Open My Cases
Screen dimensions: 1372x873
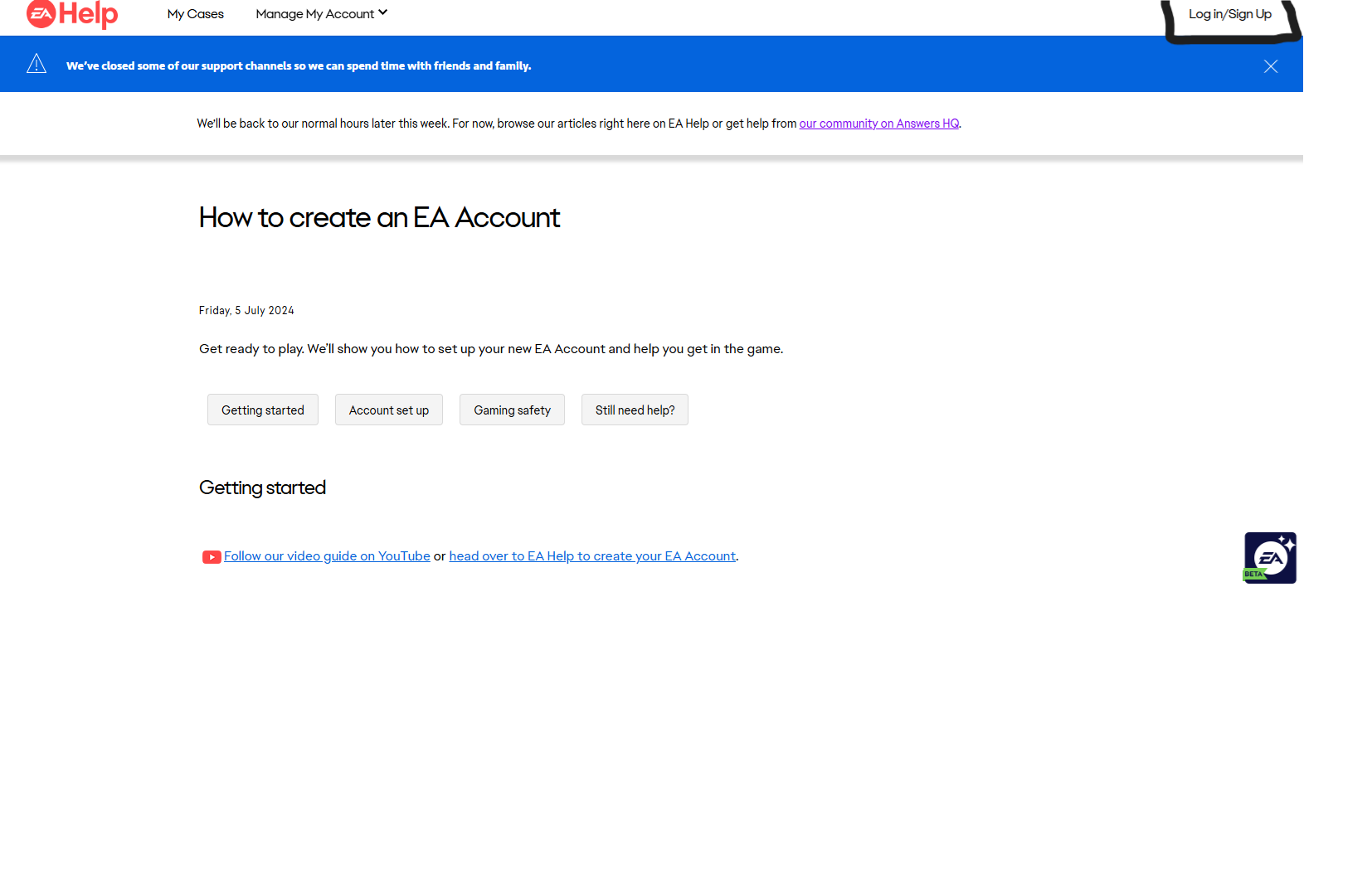[196, 14]
